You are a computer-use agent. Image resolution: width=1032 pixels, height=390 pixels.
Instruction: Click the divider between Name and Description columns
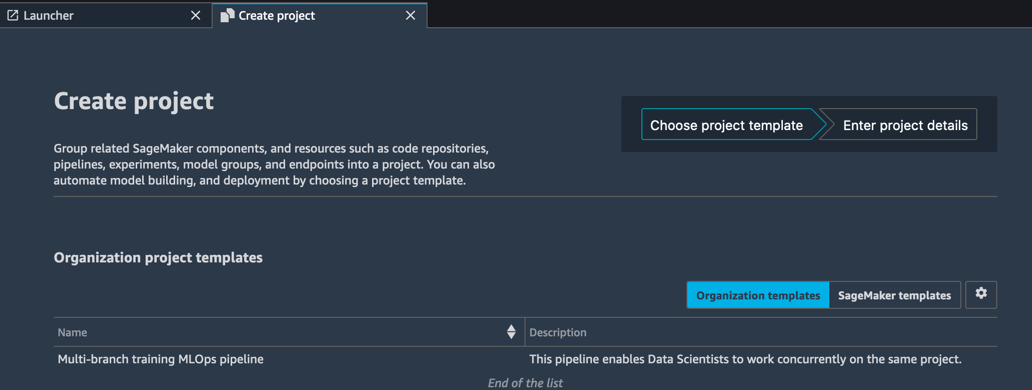(x=525, y=332)
